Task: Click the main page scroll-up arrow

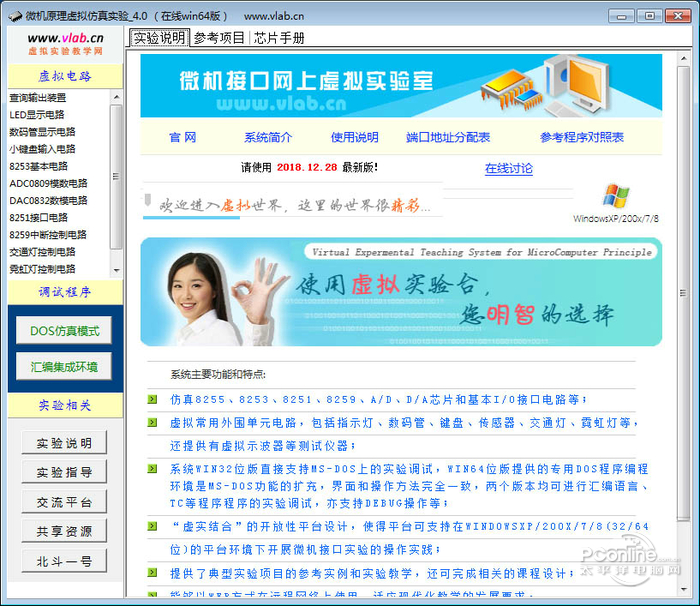Action: click(683, 59)
